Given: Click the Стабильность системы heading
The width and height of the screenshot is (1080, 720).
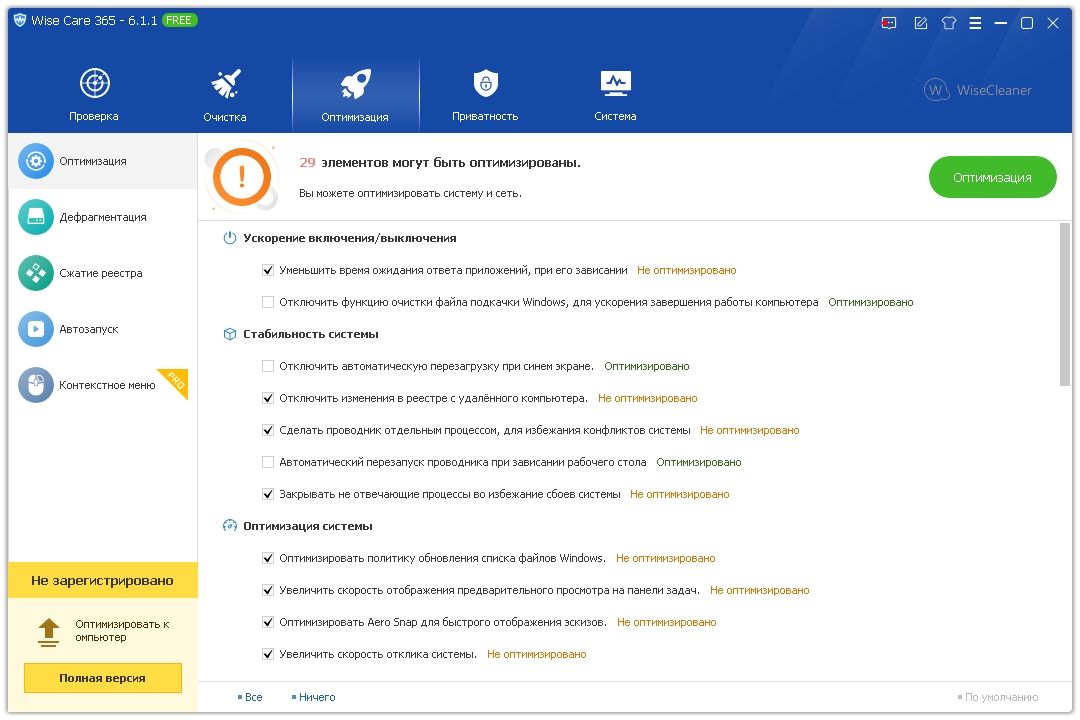Looking at the screenshot, I should [x=311, y=334].
